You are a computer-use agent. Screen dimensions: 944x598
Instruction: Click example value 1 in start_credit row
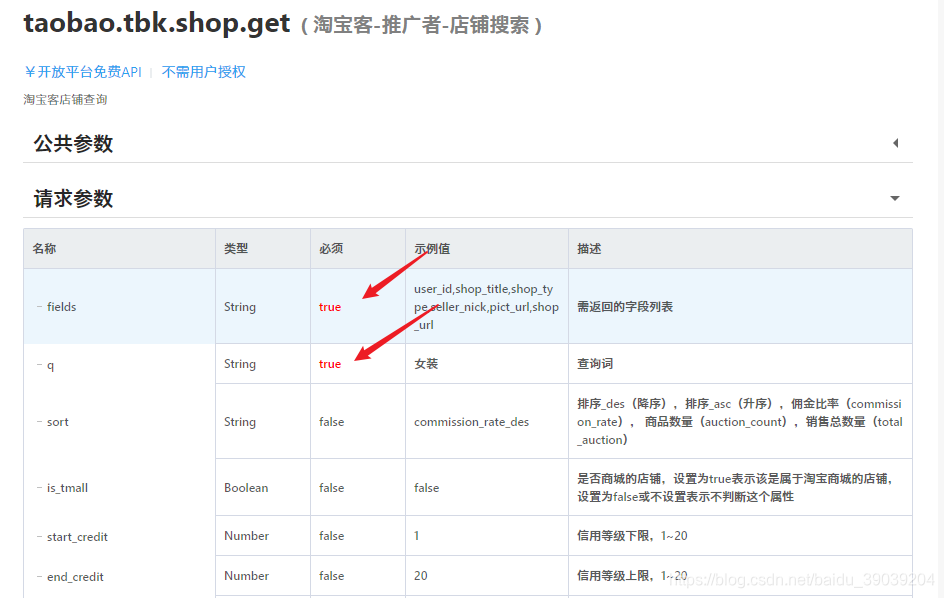[x=417, y=536]
